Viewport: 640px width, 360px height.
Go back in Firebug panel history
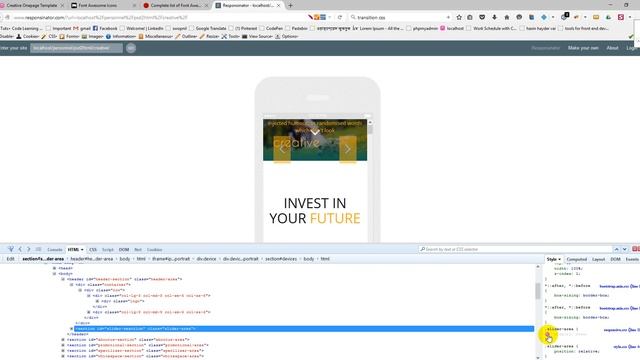click(x=20, y=249)
